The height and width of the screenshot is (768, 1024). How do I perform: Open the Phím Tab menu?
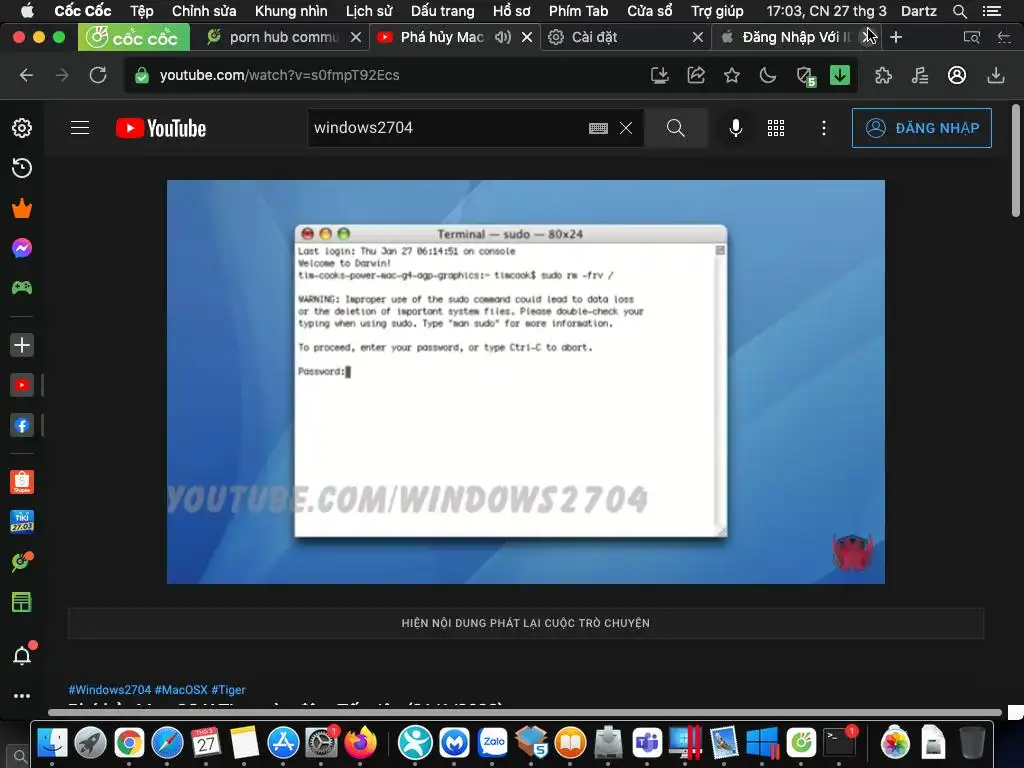578,11
